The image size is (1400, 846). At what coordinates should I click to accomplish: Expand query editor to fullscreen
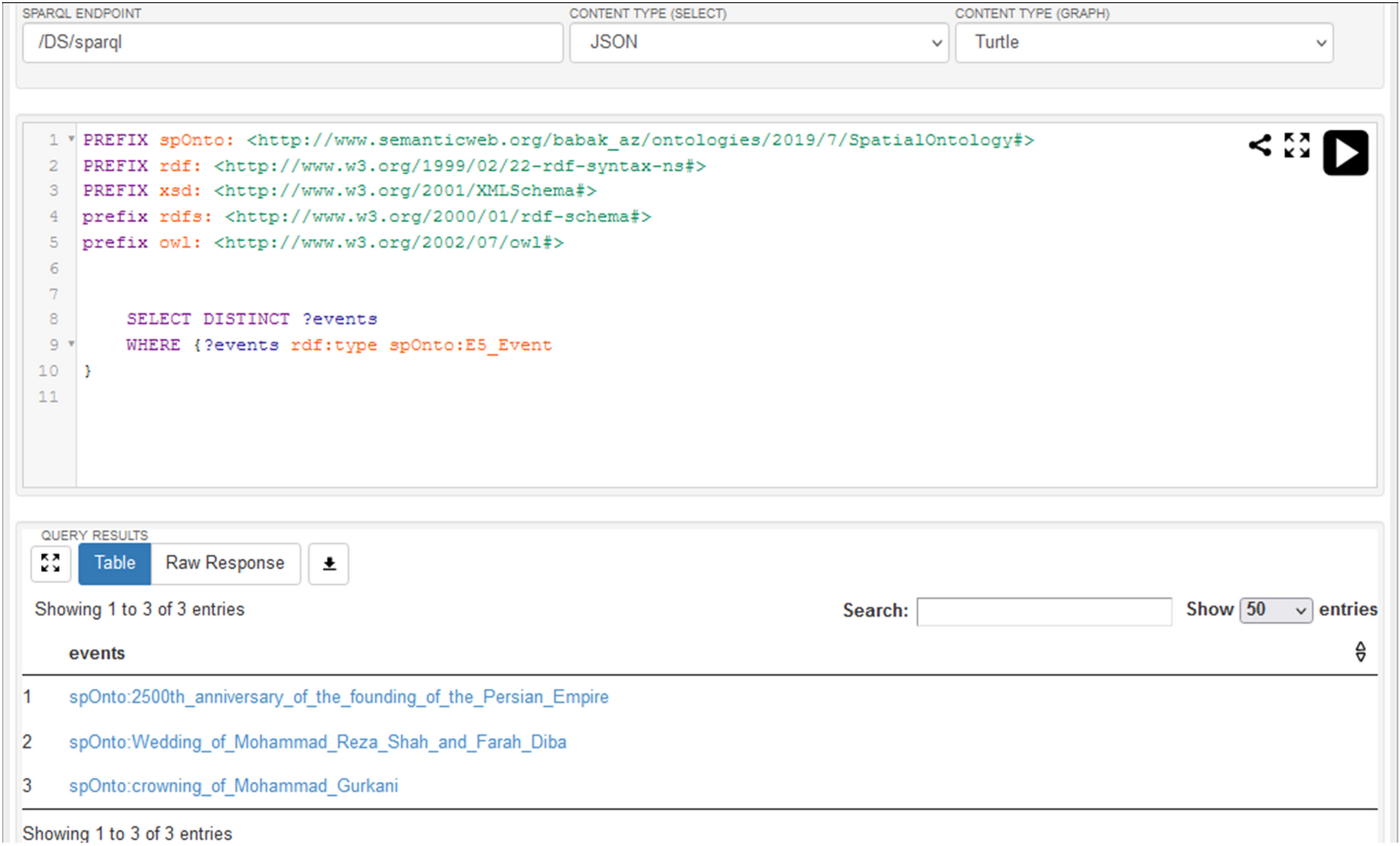1297,146
